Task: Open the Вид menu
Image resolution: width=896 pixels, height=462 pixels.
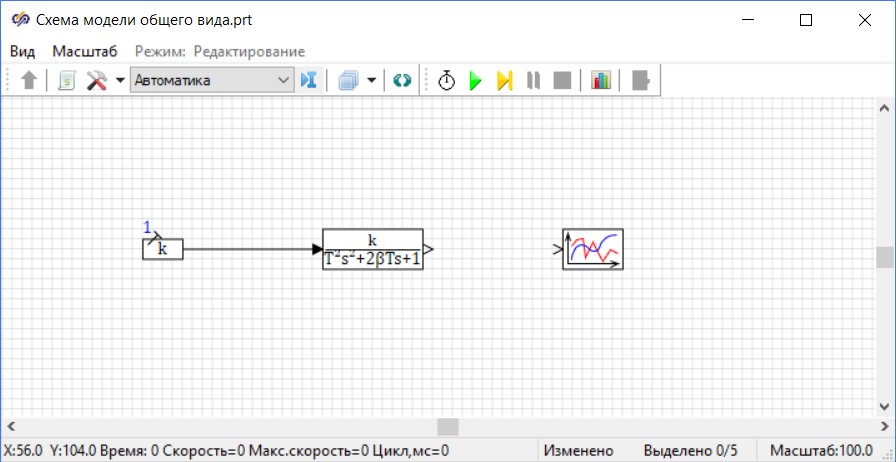Action: pyautogui.click(x=23, y=51)
